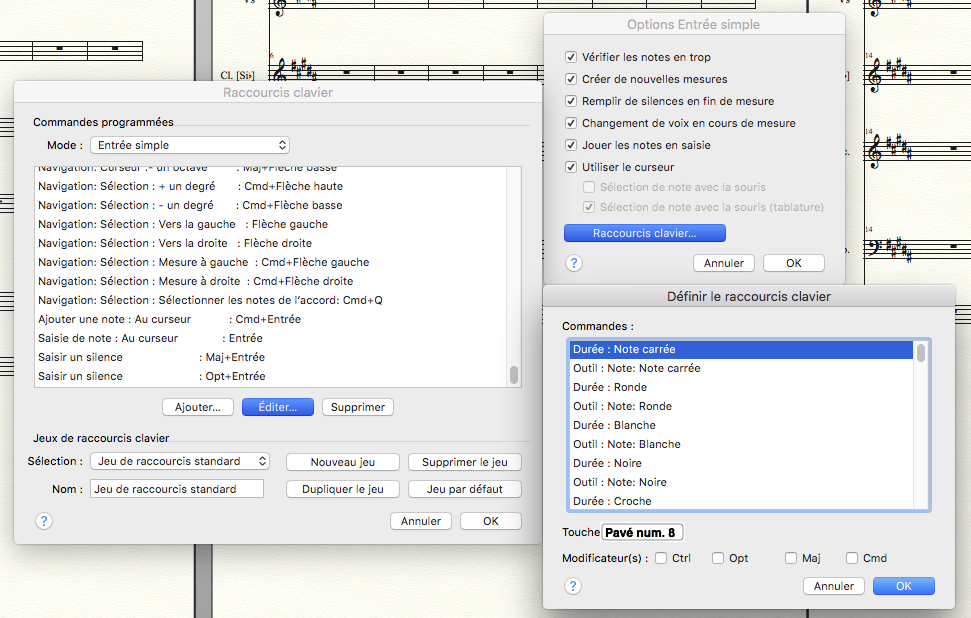Click help icon in Options Entrée simple

[573, 263]
